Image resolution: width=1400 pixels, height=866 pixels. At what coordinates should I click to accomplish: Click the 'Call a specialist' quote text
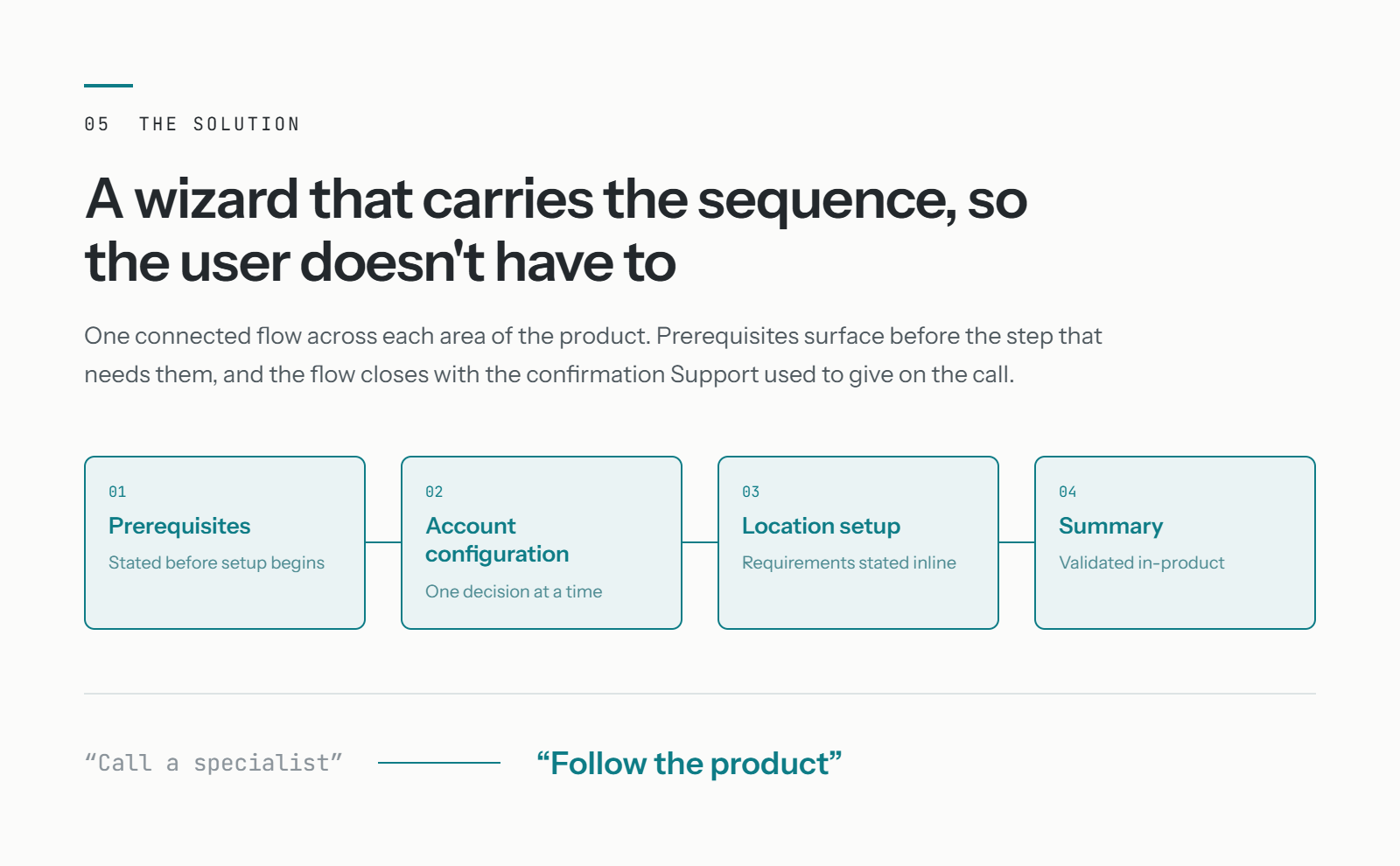click(213, 764)
